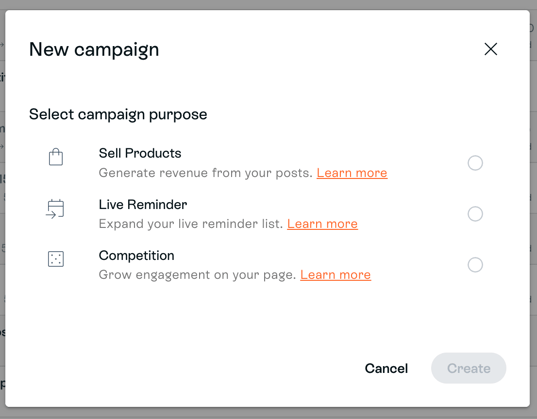Click the calendar arrow icon for Live Reminder

55,209
